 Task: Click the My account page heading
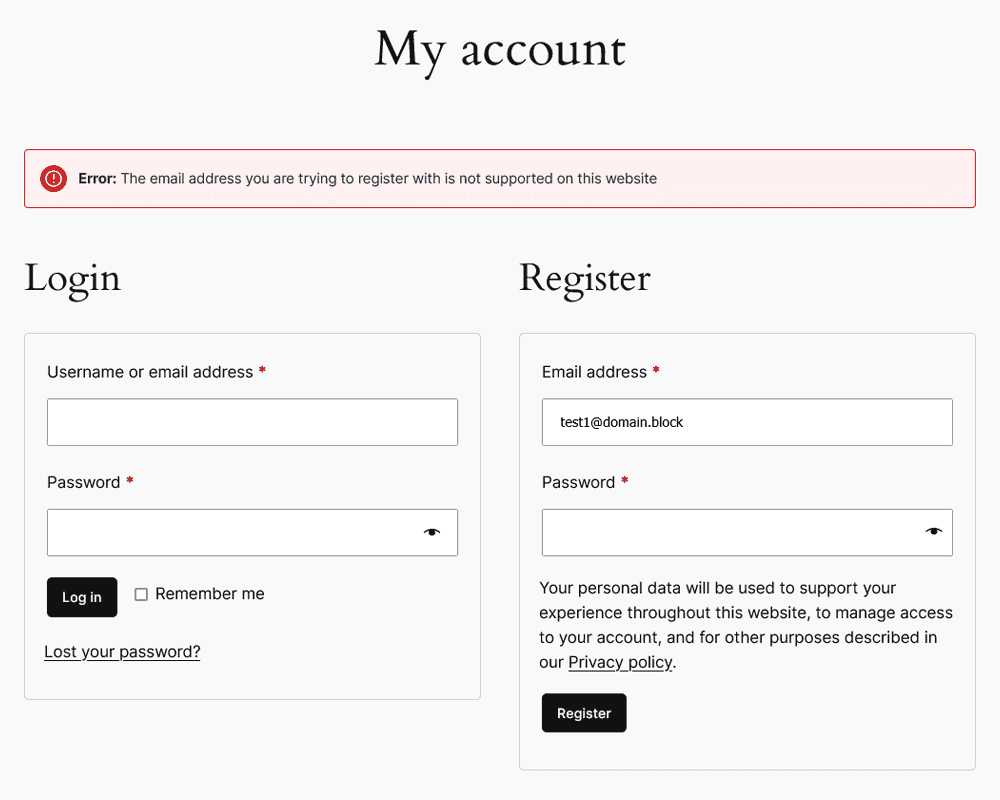(x=500, y=51)
